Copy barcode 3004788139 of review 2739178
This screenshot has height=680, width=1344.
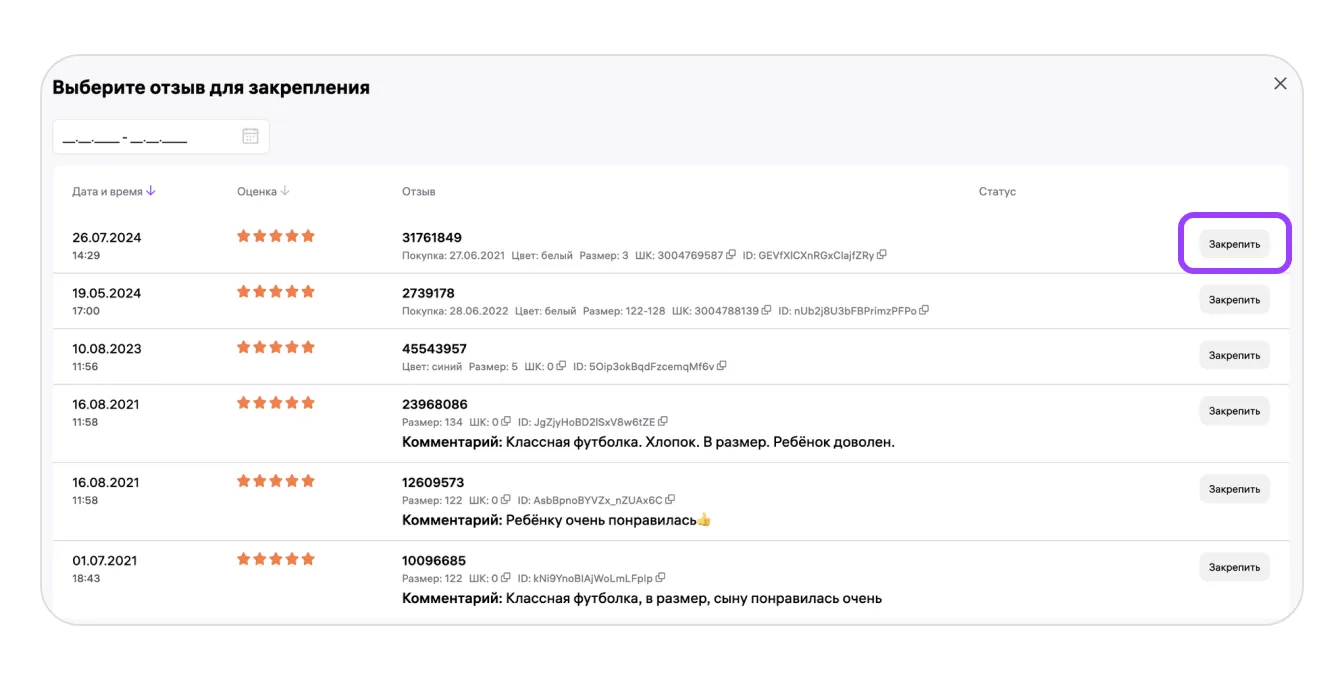coord(767,311)
